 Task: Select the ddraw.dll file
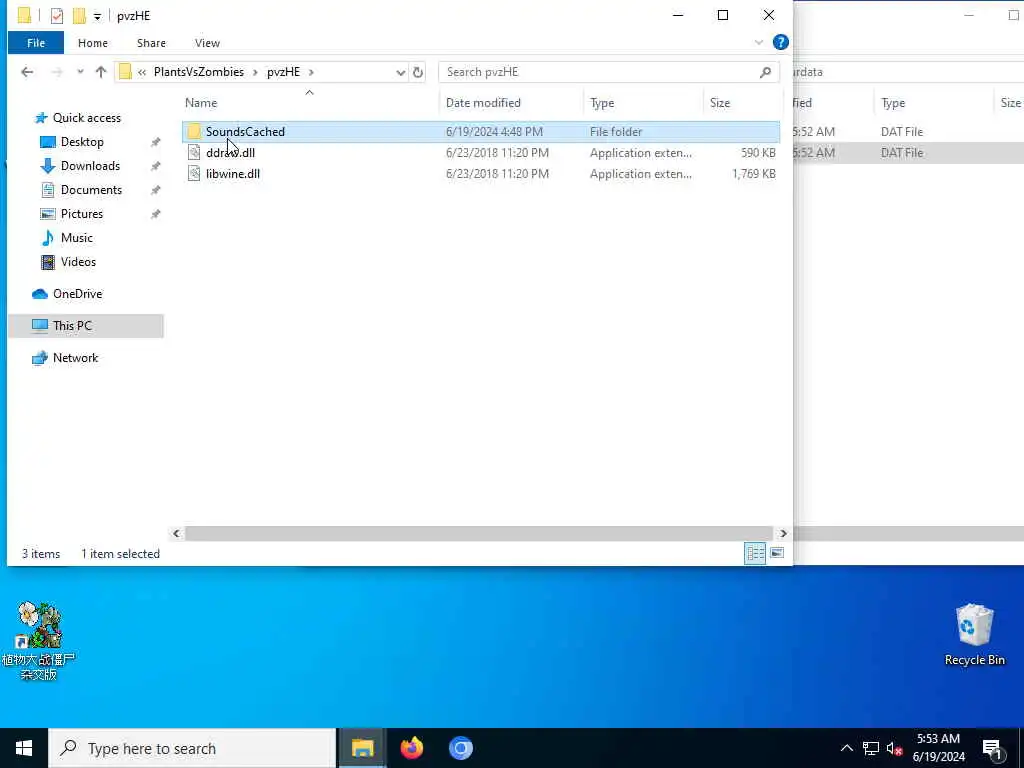pyautogui.click(x=481, y=153)
